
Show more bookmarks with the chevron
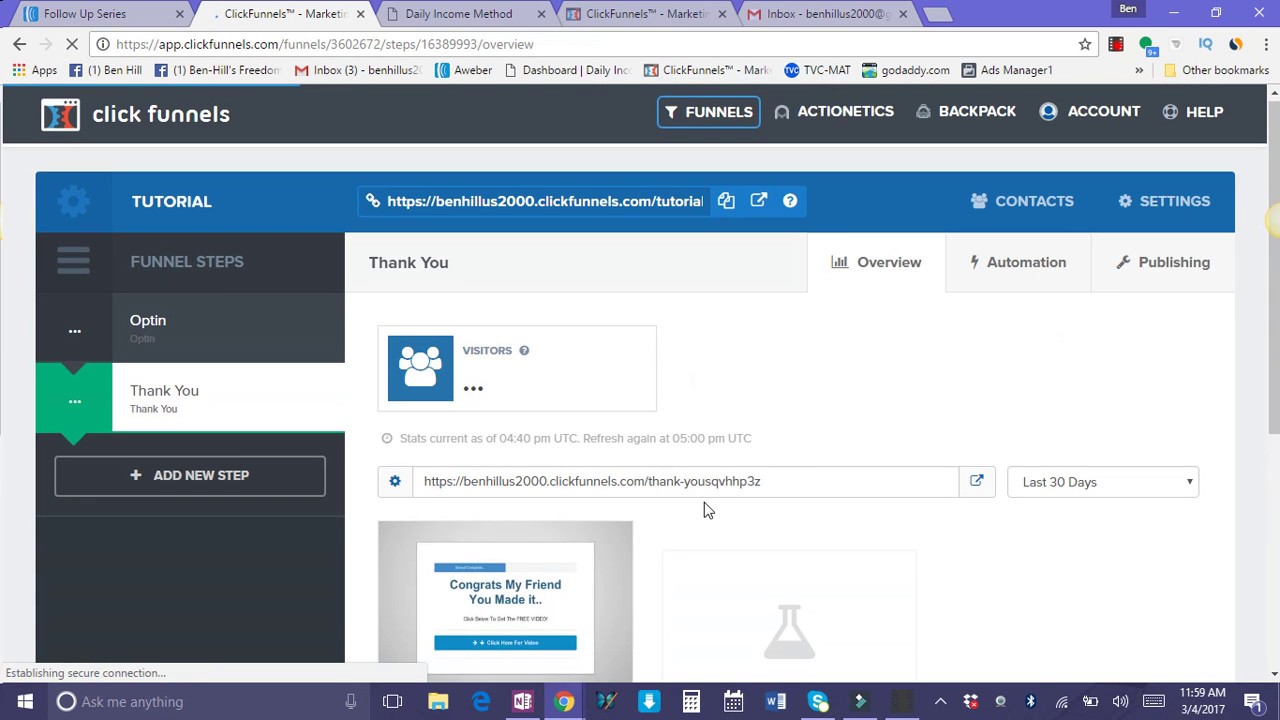pos(1139,70)
